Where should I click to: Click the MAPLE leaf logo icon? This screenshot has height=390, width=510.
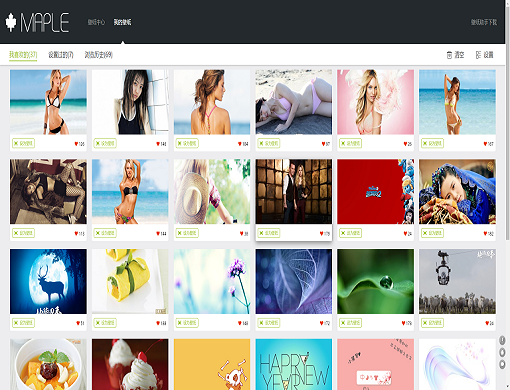[11, 22]
